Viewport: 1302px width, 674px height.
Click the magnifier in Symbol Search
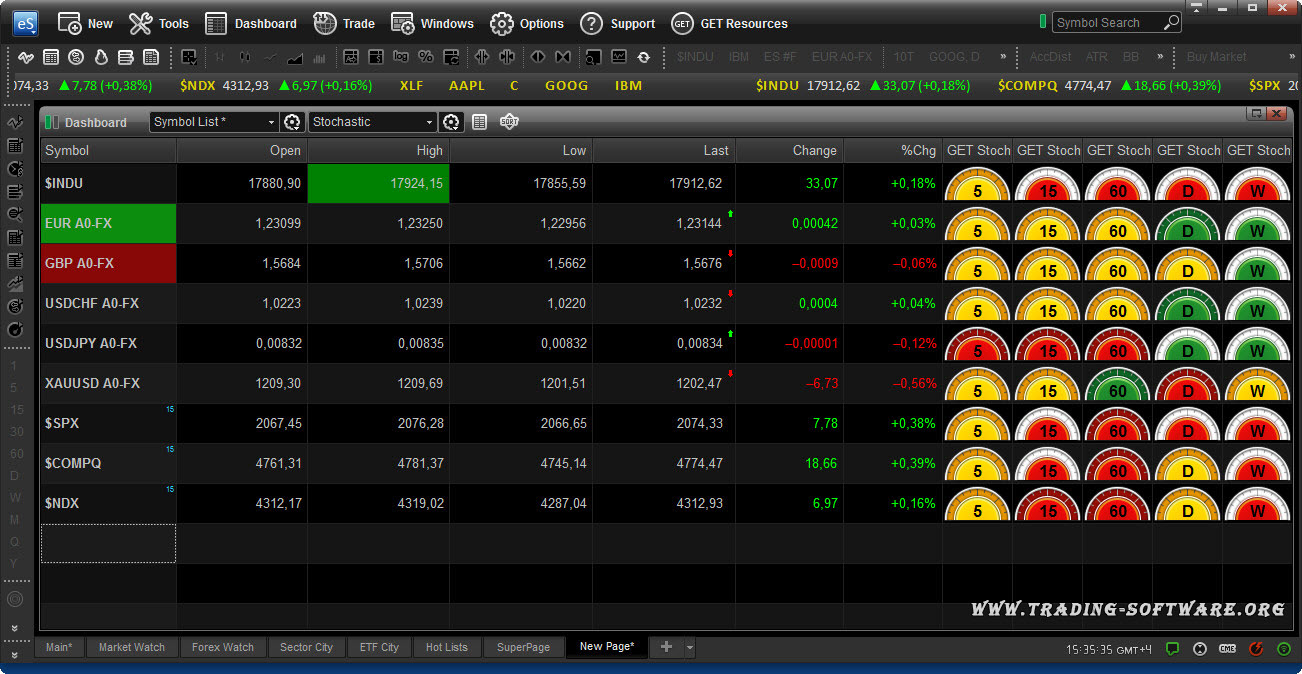tap(1171, 22)
